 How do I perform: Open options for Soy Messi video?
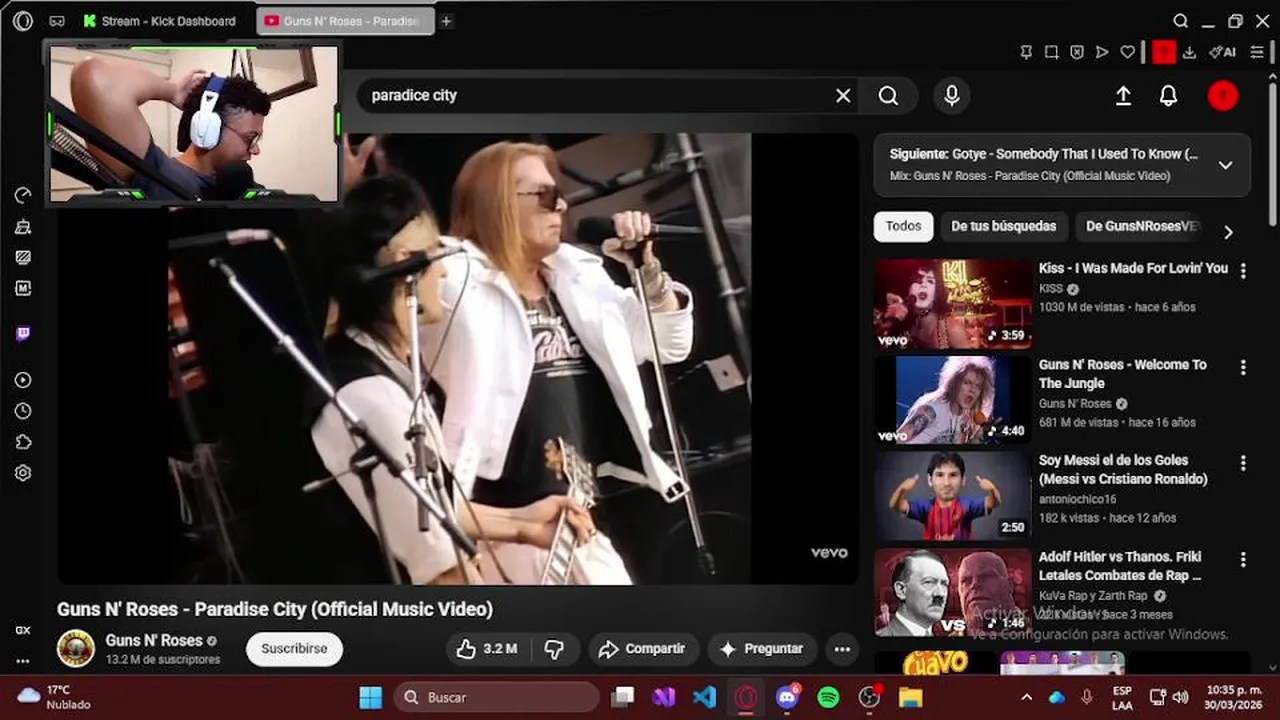1243,463
